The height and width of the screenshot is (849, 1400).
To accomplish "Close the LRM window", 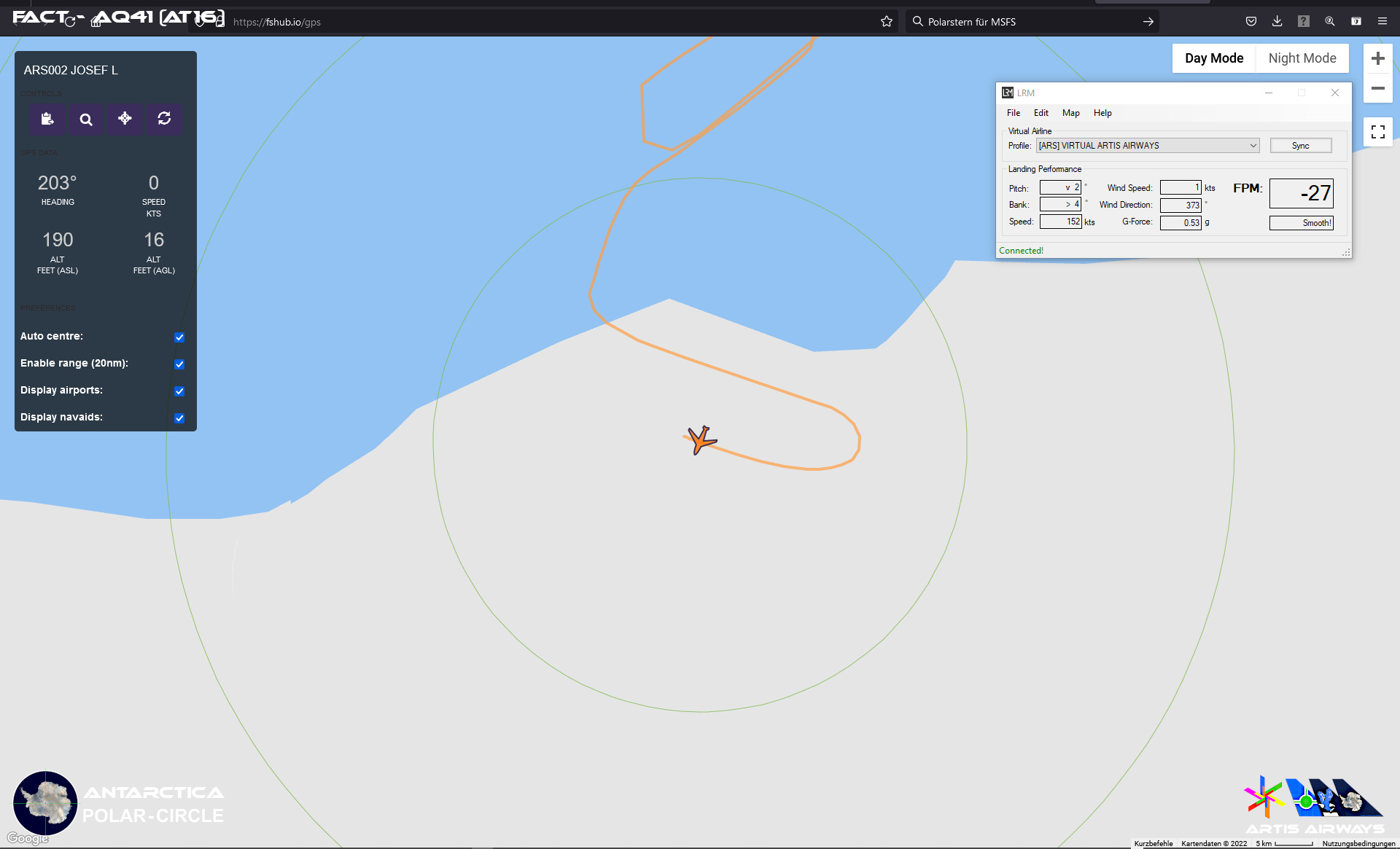I will (1335, 93).
